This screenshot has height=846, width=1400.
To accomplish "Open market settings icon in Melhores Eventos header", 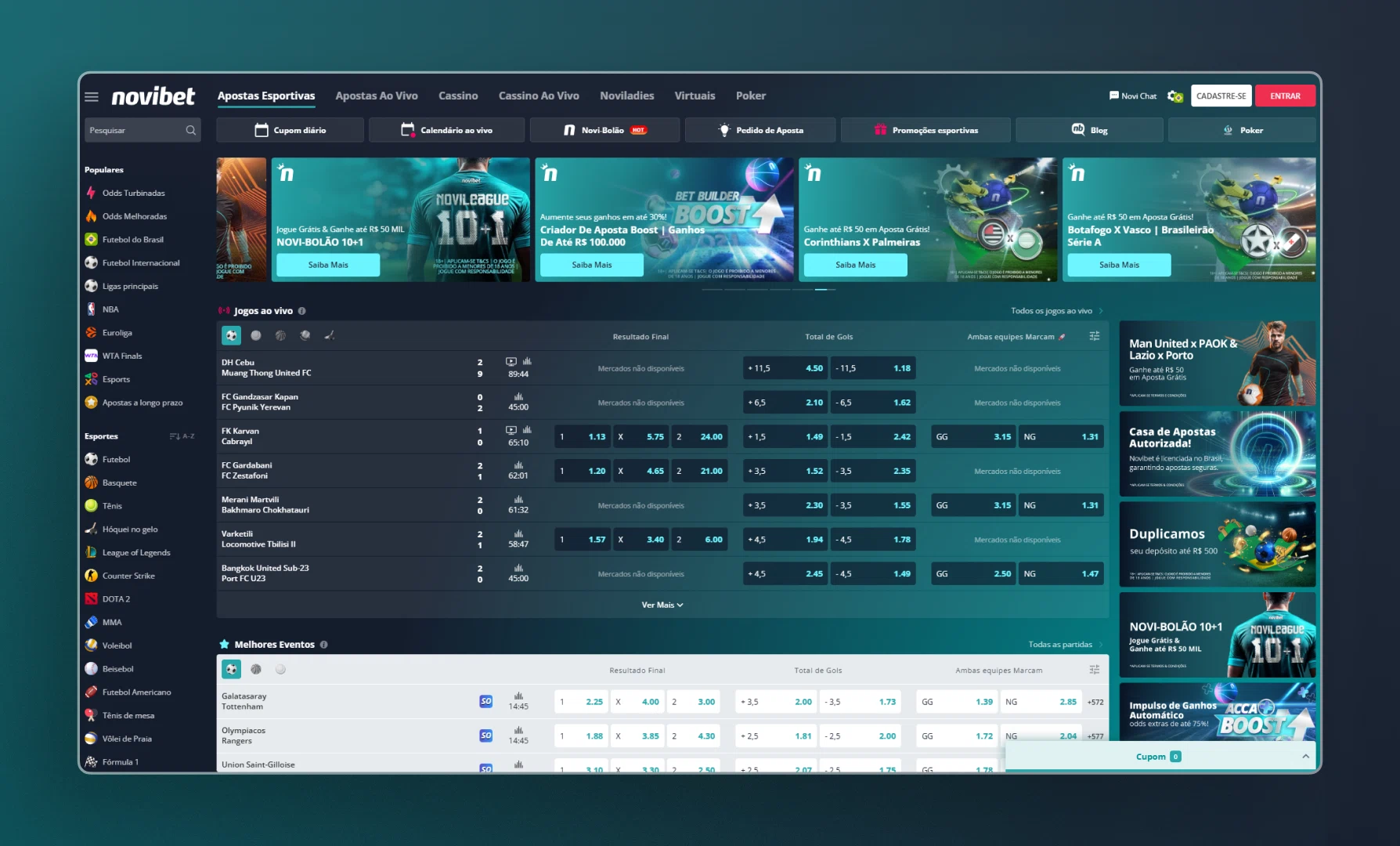I will coord(1095,670).
